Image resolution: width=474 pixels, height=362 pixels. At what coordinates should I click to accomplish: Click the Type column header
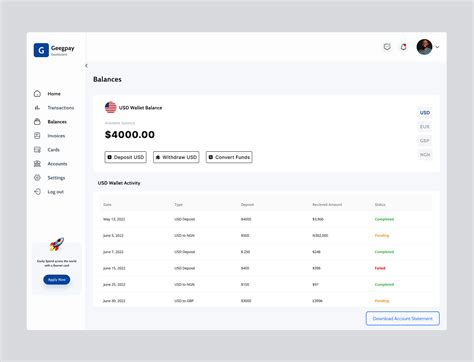pos(178,204)
